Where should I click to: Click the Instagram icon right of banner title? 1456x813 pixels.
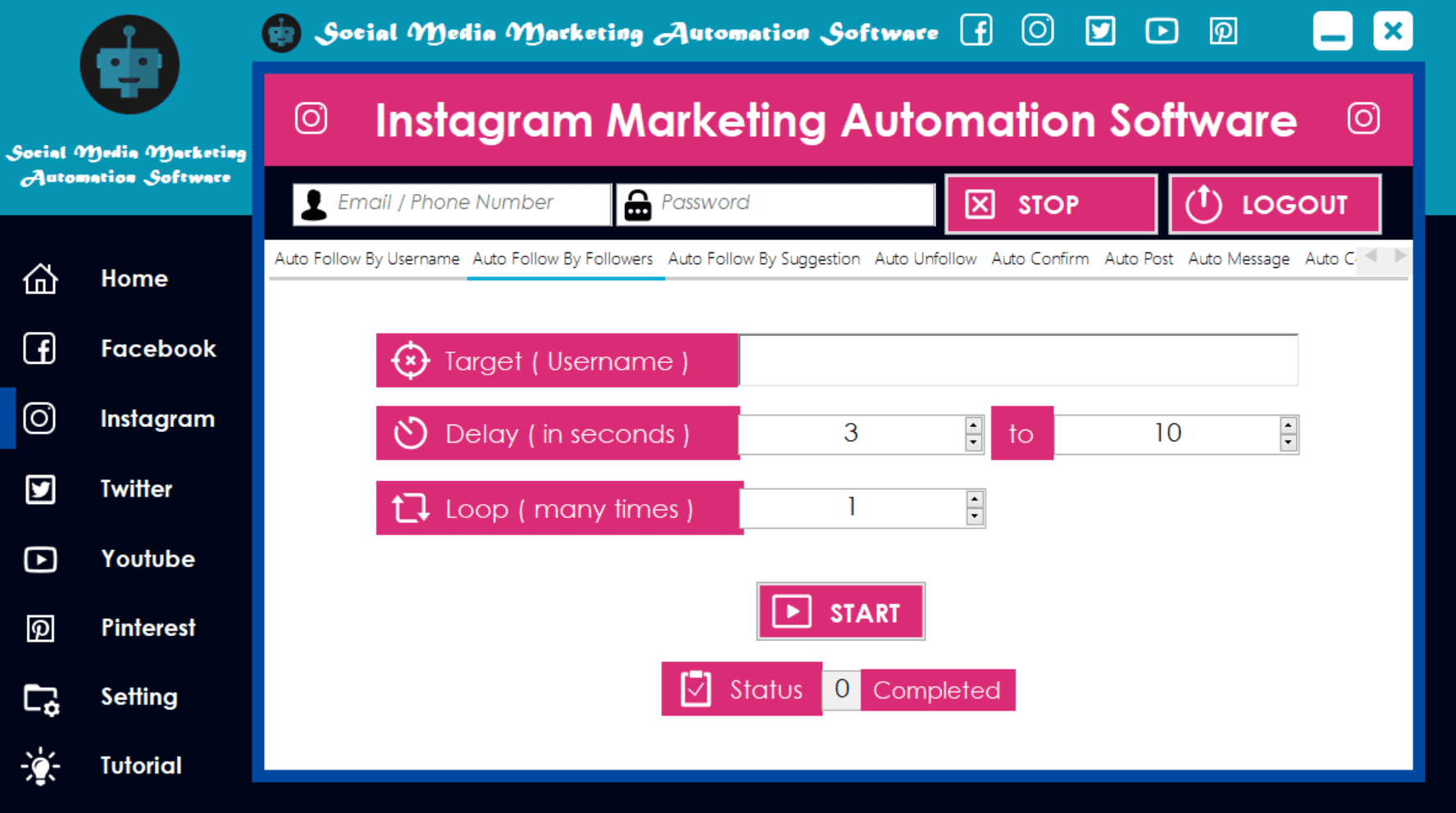coord(1363,119)
